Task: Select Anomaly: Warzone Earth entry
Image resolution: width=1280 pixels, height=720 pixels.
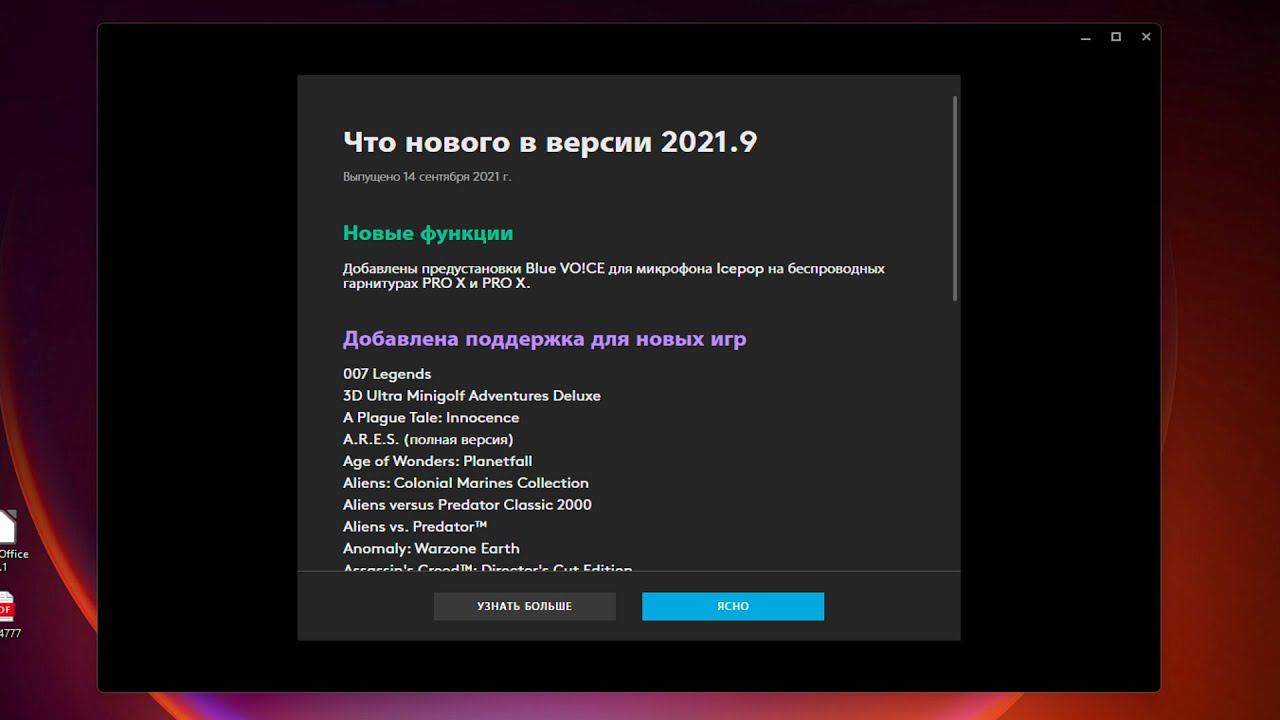Action: (x=431, y=549)
